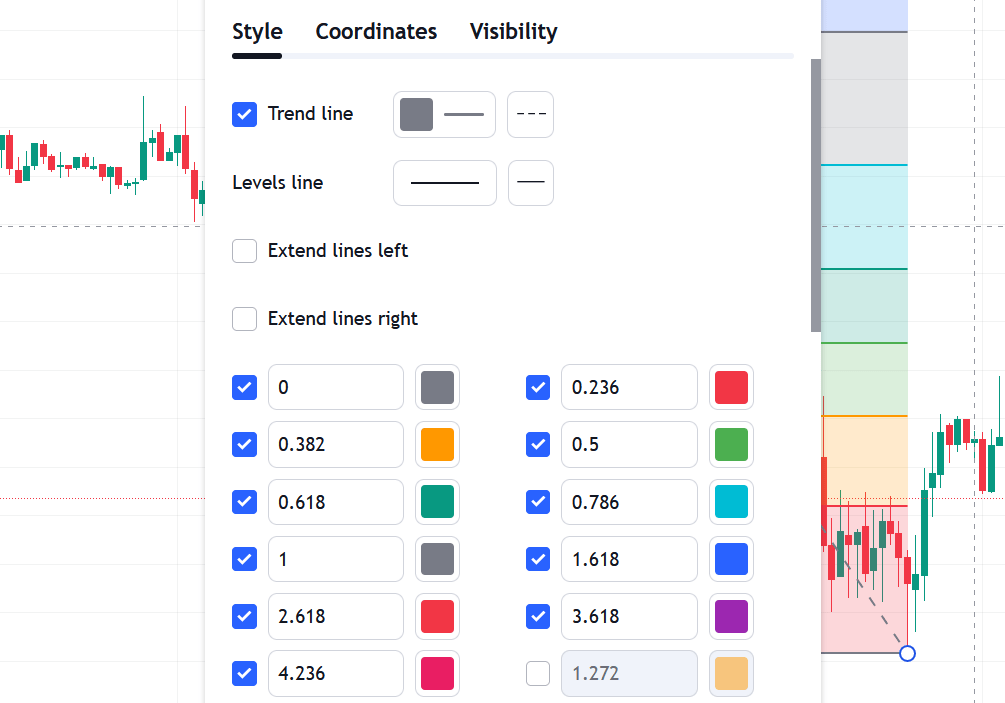This screenshot has width=1005, height=703.
Task: Switch to the Coordinates tab
Action: [x=376, y=31]
